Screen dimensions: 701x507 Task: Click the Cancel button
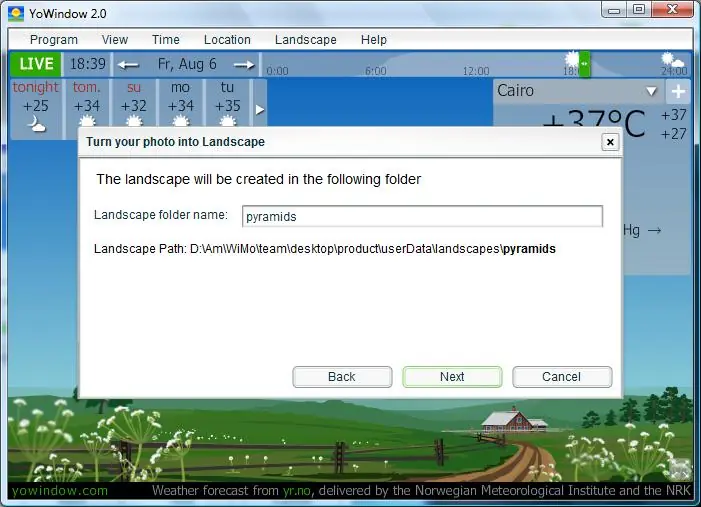click(562, 377)
